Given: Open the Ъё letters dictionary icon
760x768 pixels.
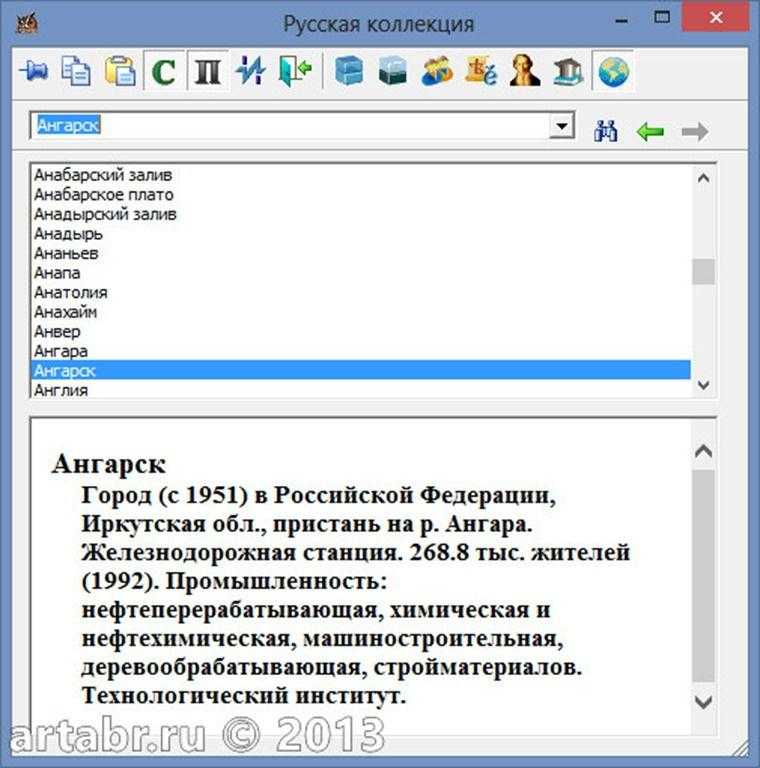Looking at the screenshot, I should point(481,71).
